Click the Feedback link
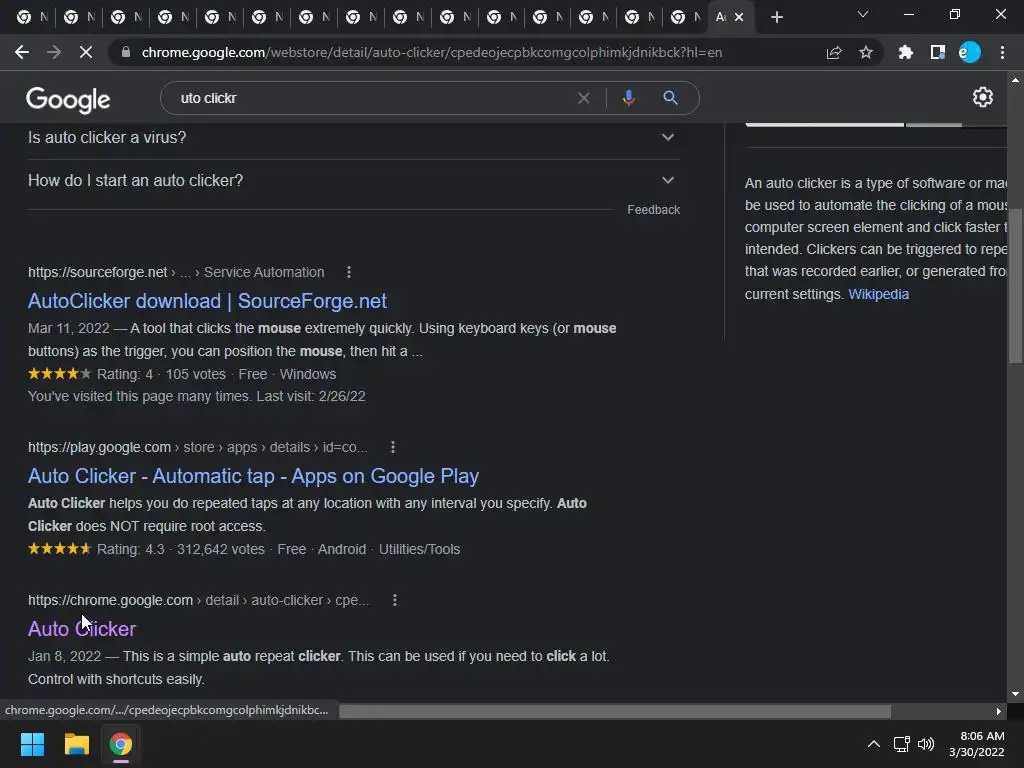This screenshot has height=768, width=1024. pos(654,210)
